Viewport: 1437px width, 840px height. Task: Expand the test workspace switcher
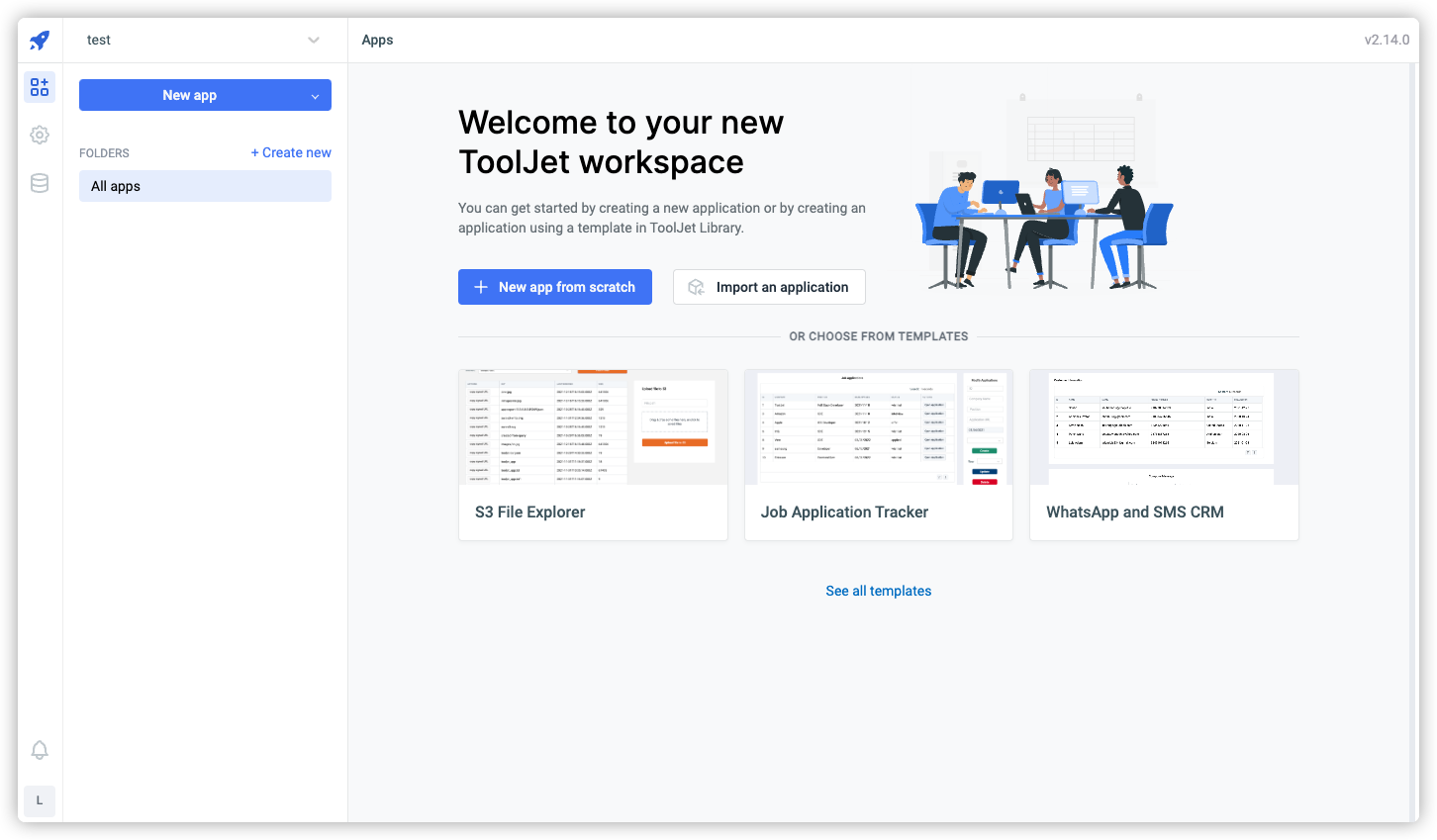[x=205, y=40]
